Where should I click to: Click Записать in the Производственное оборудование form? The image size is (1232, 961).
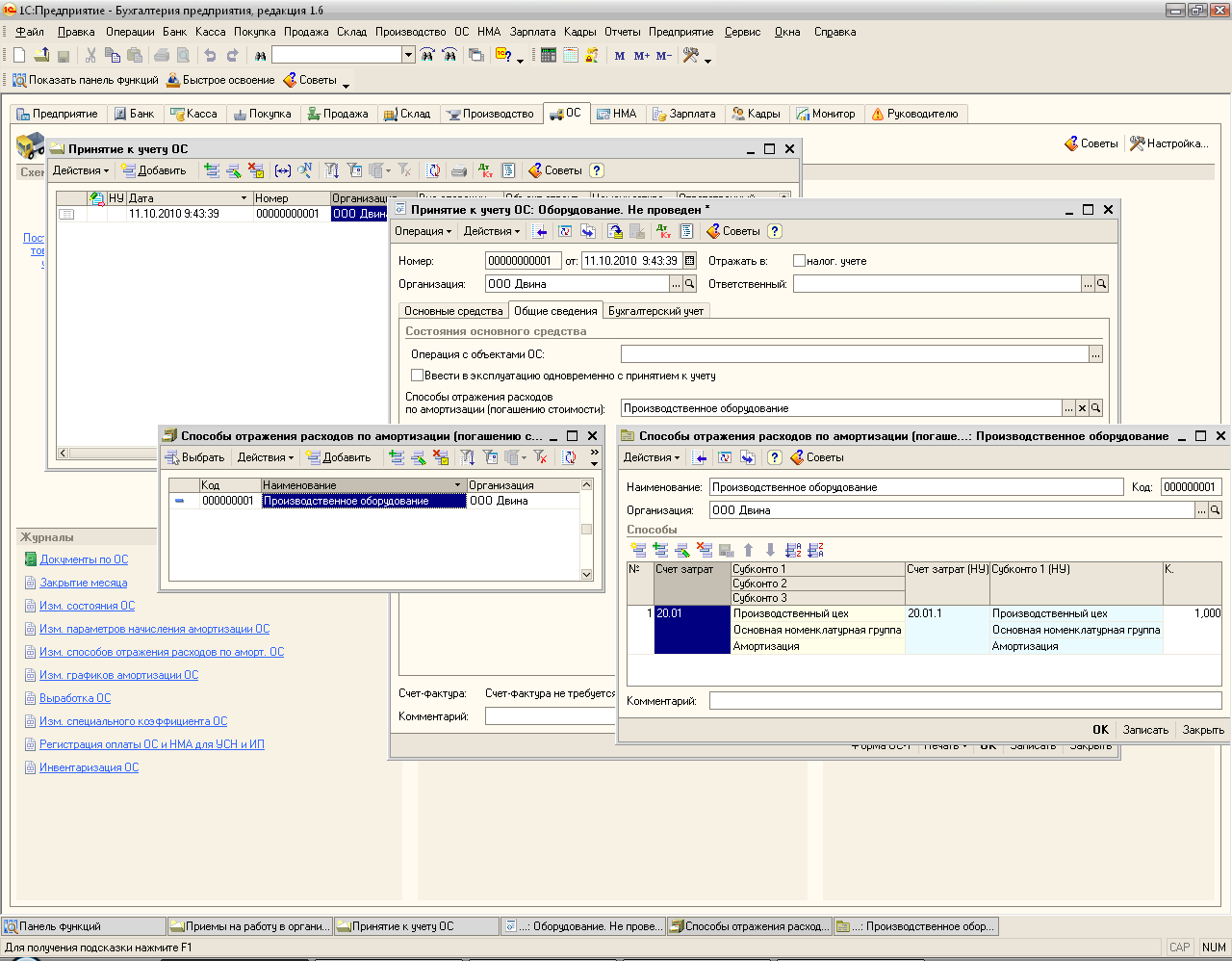coord(1145,730)
